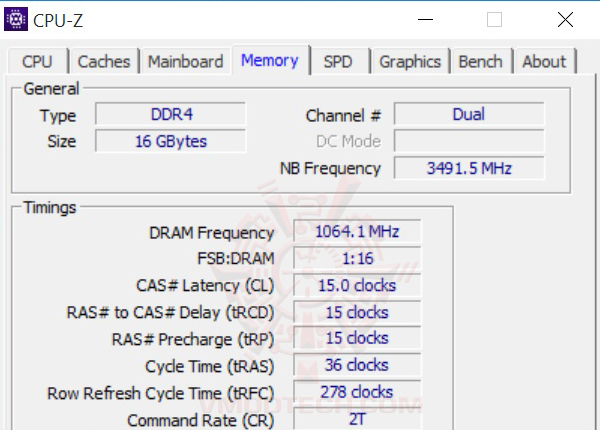The height and width of the screenshot is (430, 600).
Task: Close the CPU-Z window
Action: tap(565, 20)
